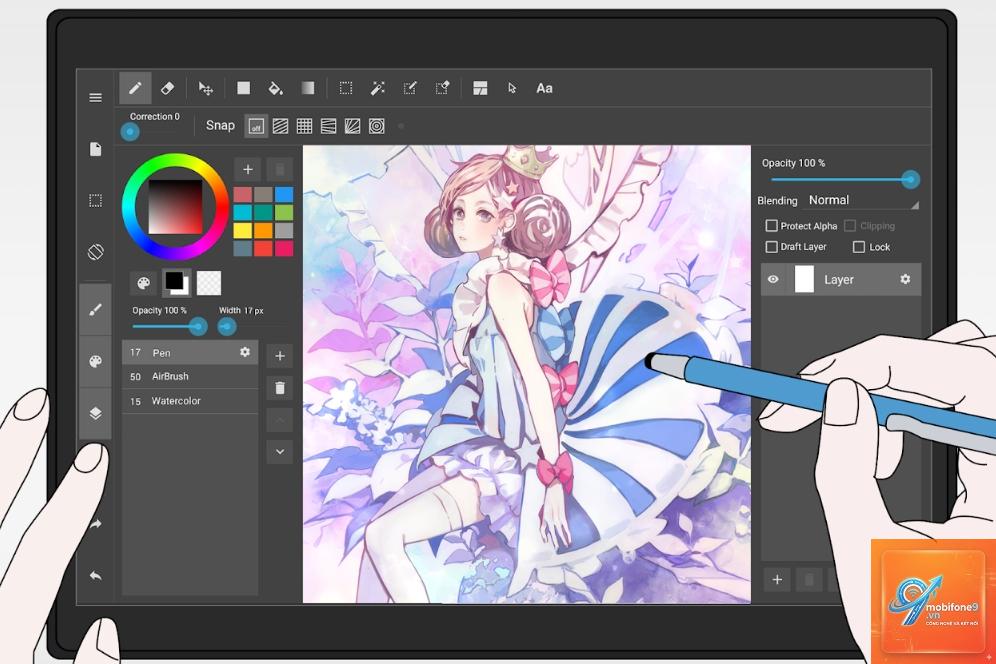Select the Magic Wand tool

point(378,88)
